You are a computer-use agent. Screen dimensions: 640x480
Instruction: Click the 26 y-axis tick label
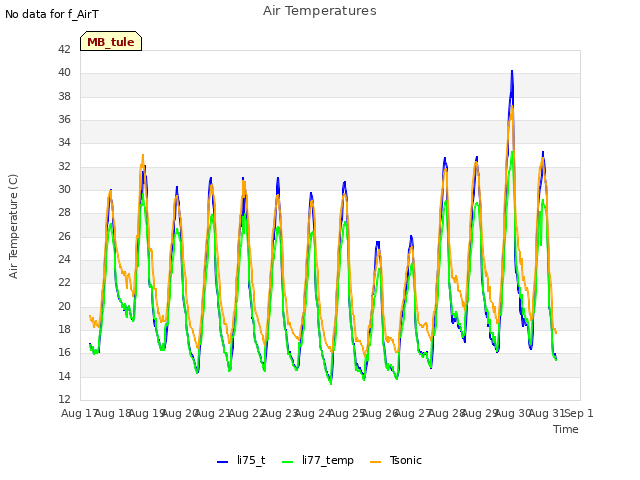point(64,236)
